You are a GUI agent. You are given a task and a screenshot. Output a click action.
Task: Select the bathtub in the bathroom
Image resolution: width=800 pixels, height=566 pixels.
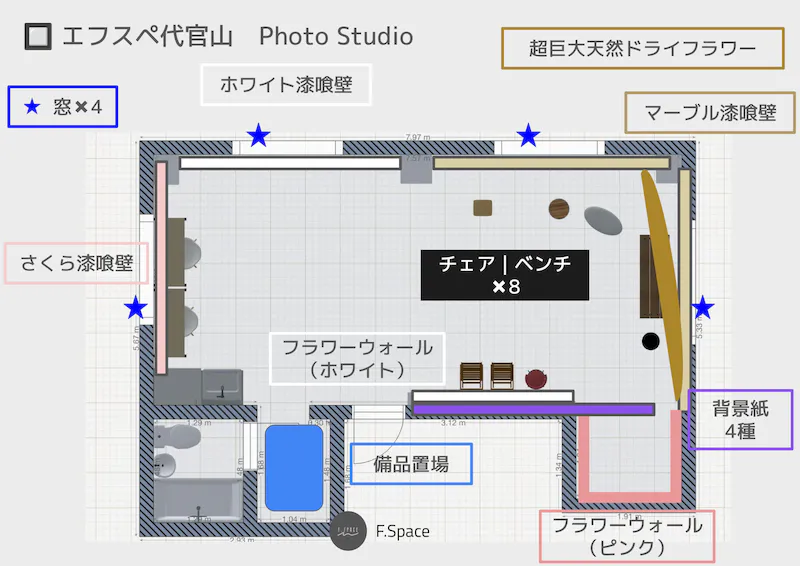(198, 500)
